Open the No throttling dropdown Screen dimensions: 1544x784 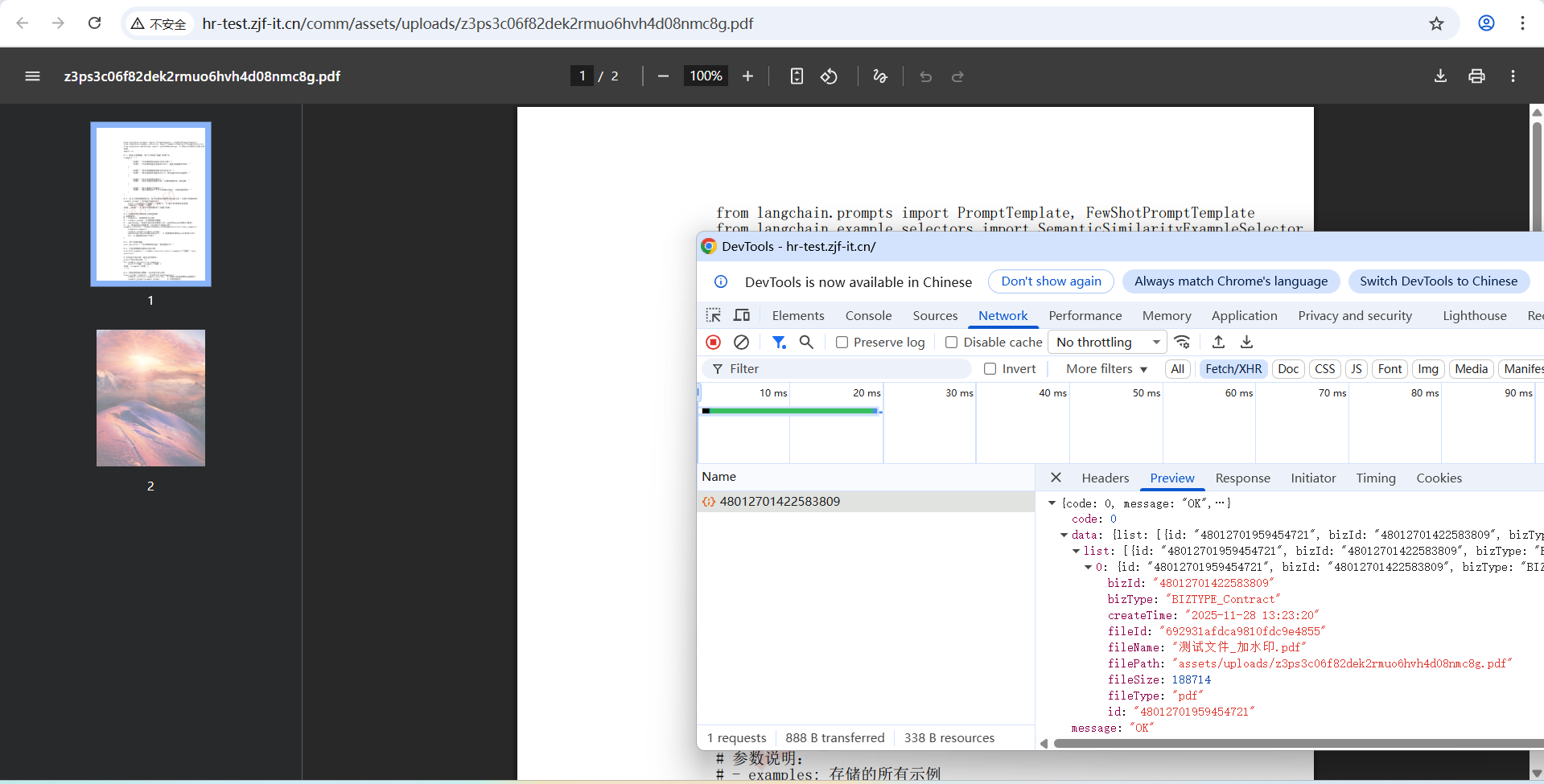[x=1107, y=343]
